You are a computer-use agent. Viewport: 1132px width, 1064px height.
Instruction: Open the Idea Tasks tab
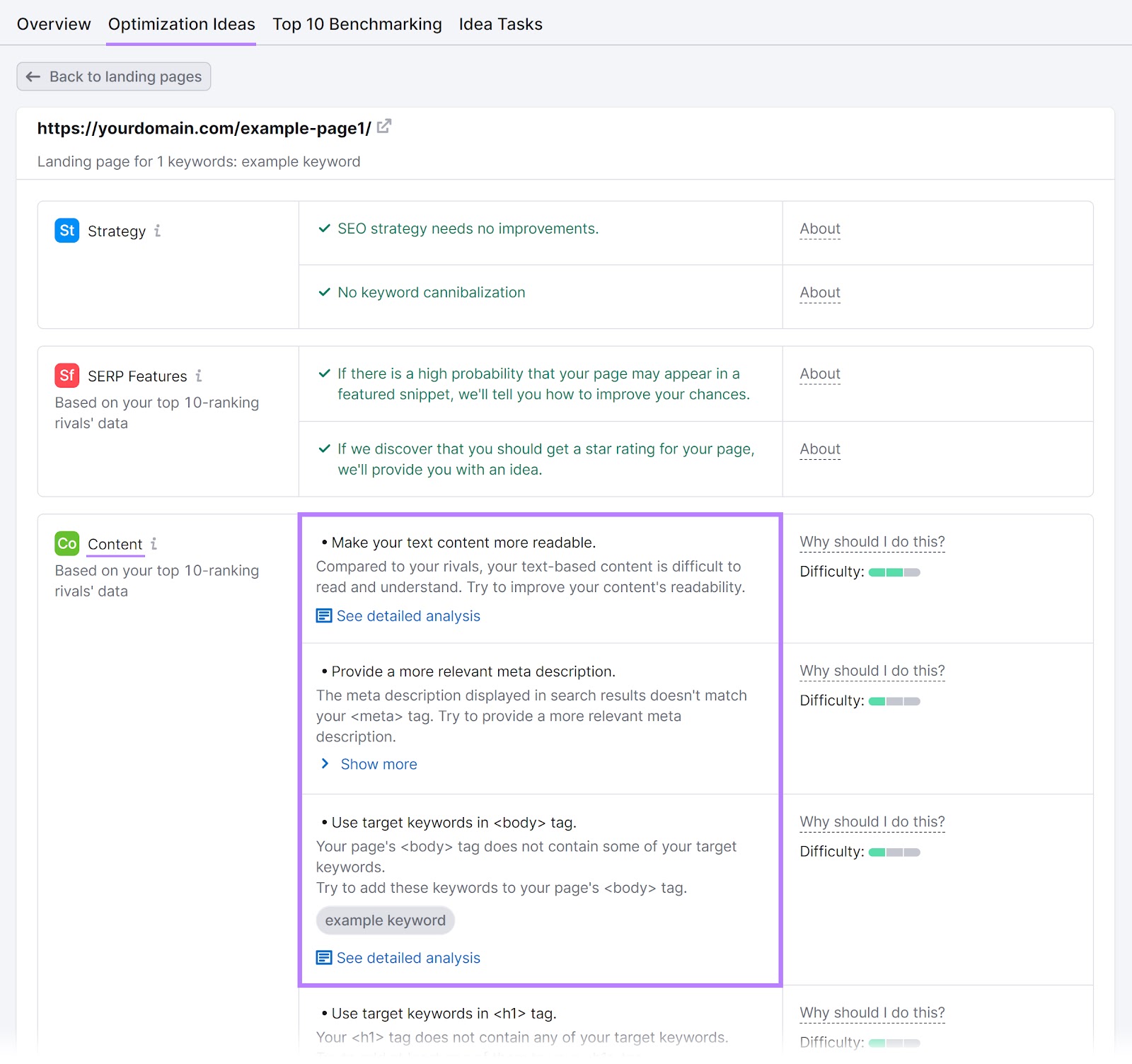click(x=500, y=24)
